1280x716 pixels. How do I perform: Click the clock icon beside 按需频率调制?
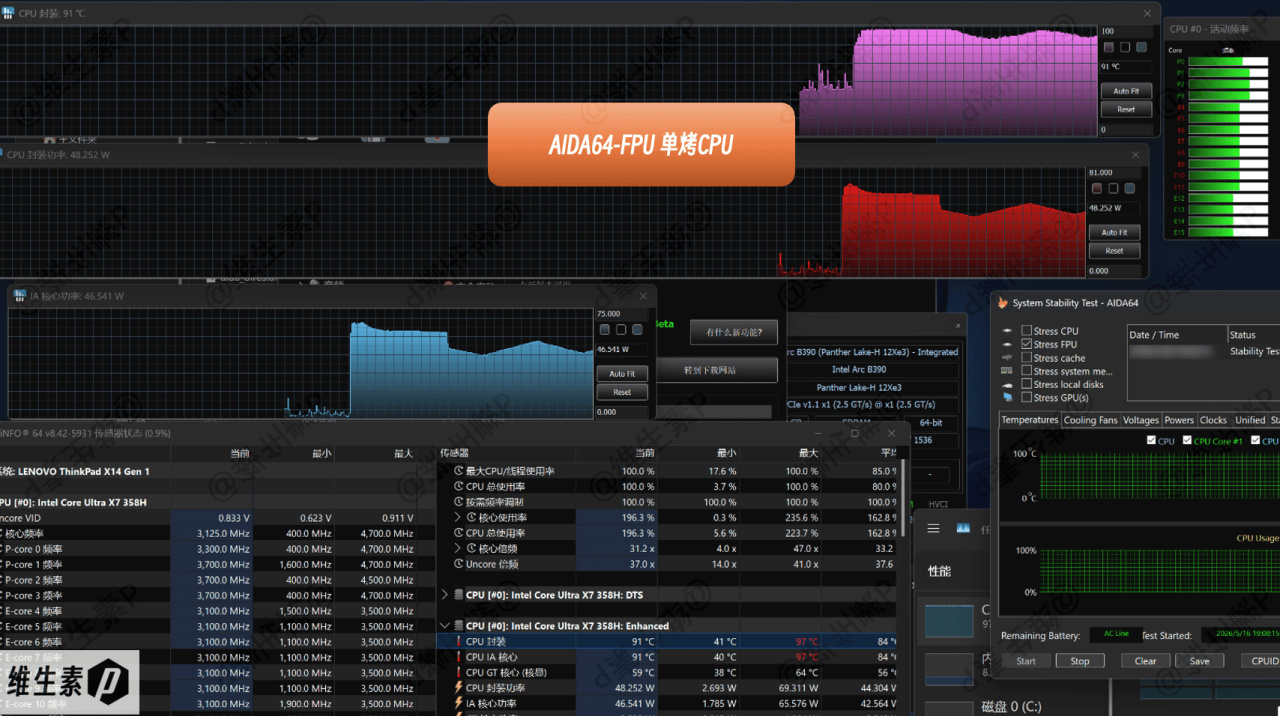point(459,502)
